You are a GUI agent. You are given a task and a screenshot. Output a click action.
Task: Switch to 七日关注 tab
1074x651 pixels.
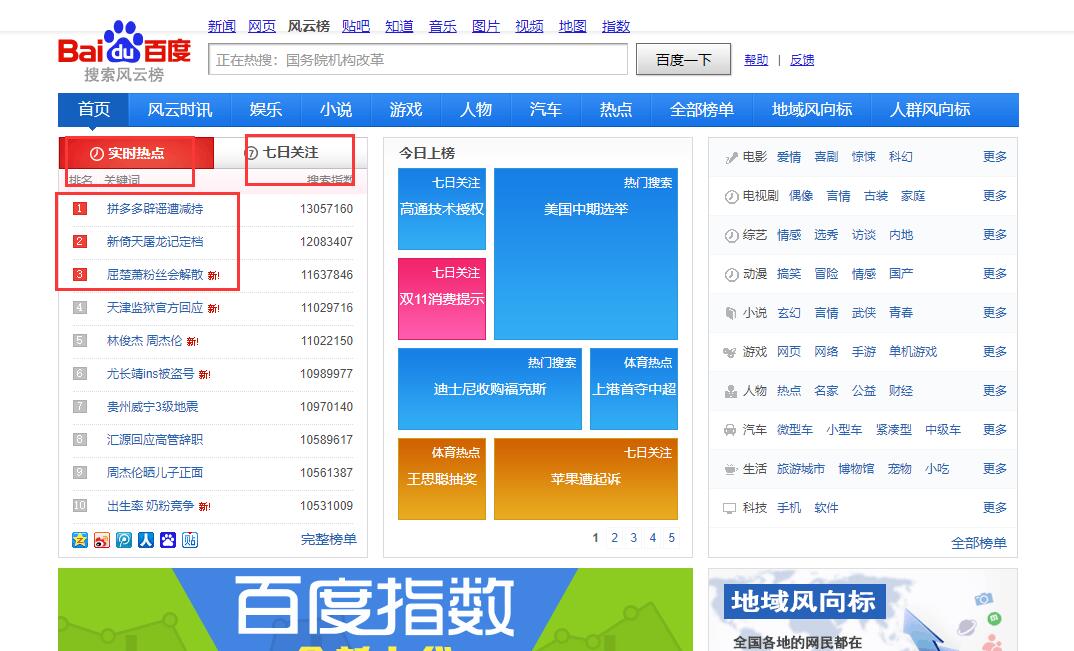click(291, 152)
